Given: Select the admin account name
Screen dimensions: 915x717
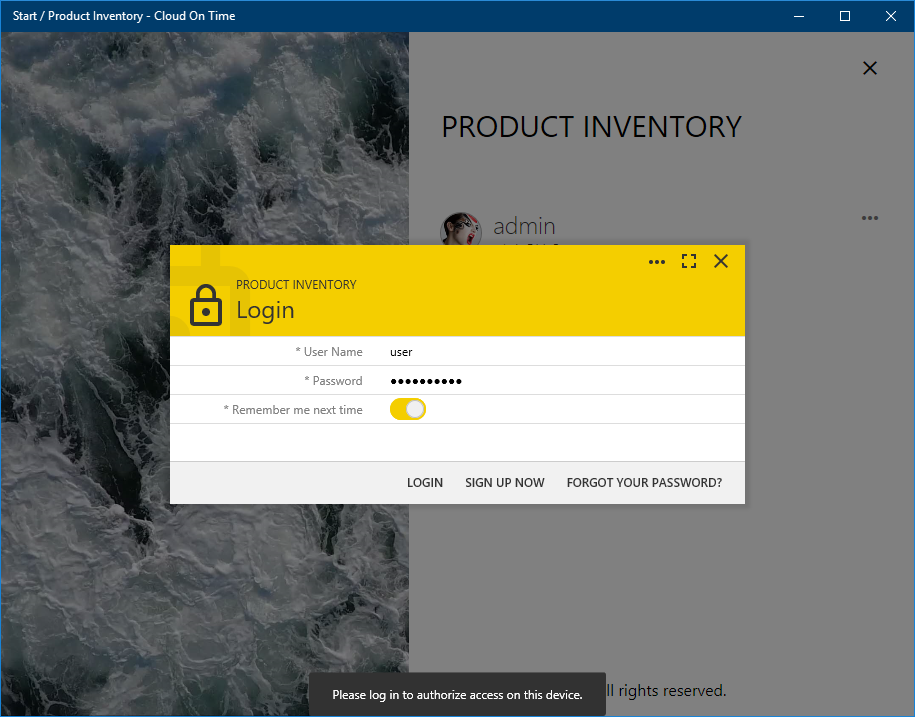Looking at the screenshot, I should coord(524,227).
